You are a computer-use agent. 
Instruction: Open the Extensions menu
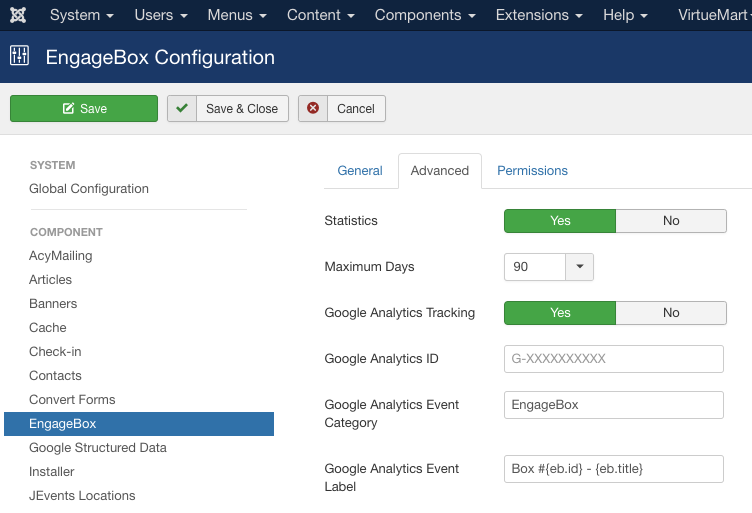coord(539,15)
